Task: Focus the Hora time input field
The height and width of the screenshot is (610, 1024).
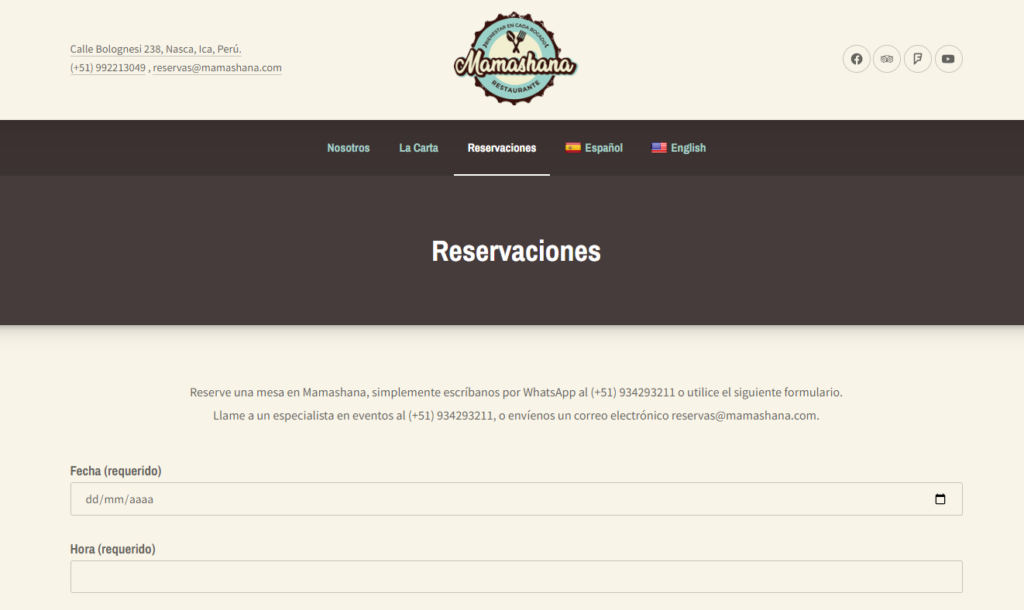Action: pos(516,577)
